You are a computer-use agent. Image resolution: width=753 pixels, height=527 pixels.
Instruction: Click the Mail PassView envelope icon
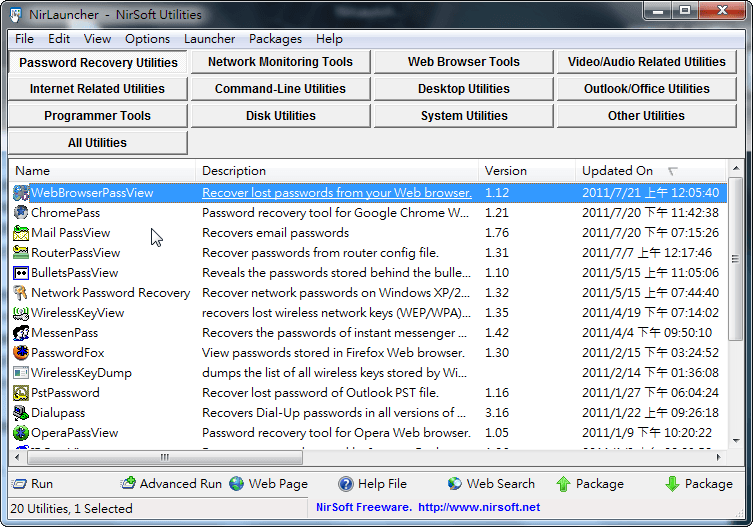[21, 233]
